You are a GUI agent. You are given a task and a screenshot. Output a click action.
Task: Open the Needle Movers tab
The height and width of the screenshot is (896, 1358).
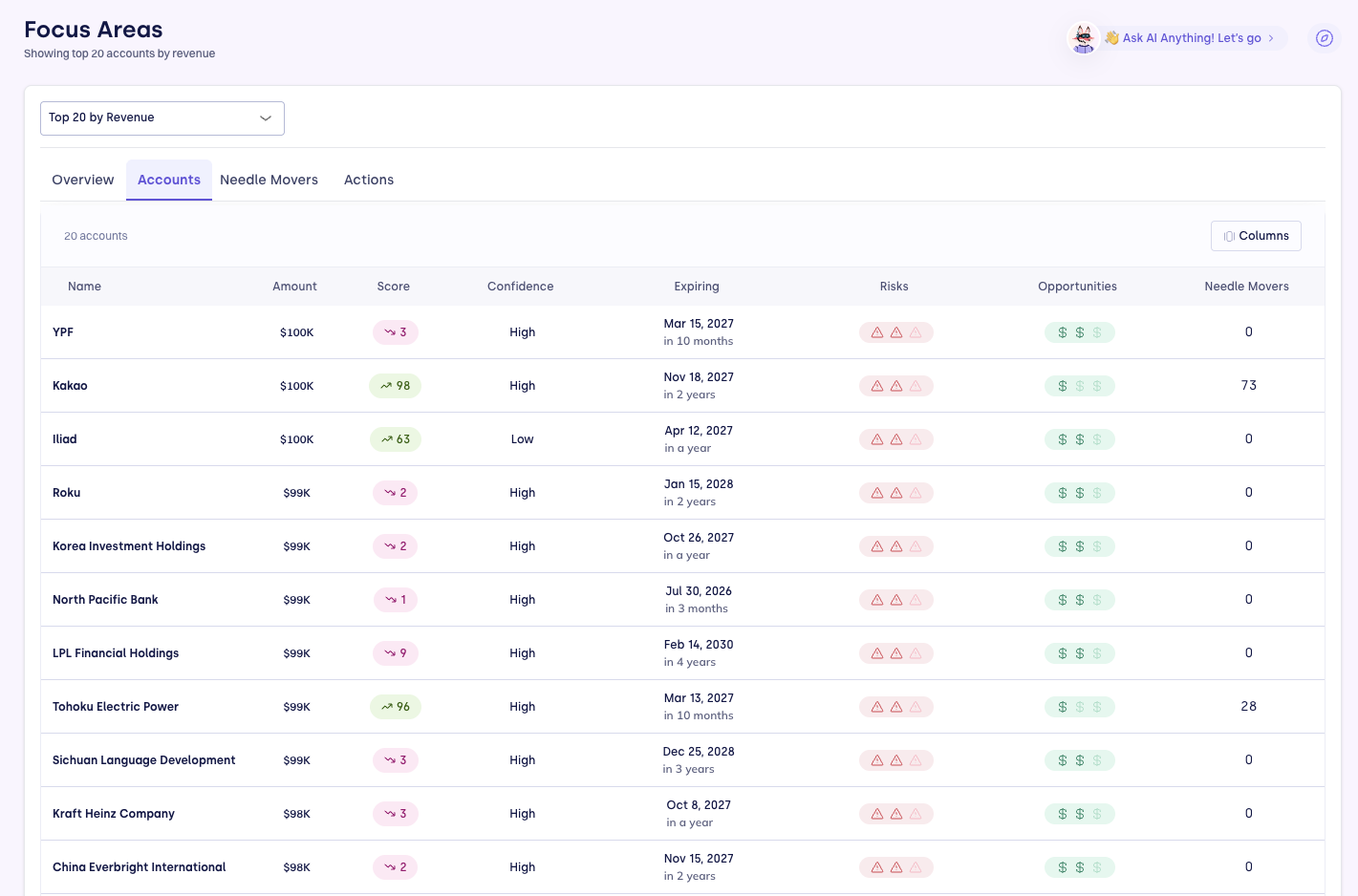[x=269, y=180]
